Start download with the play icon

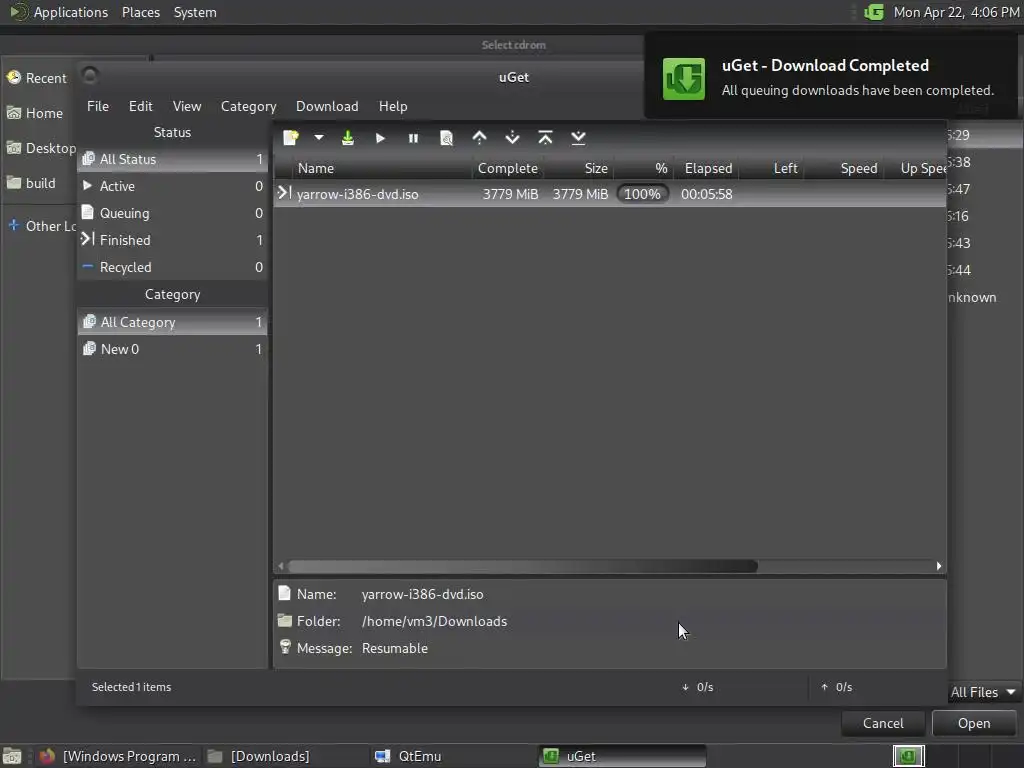[x=380, y=138]
